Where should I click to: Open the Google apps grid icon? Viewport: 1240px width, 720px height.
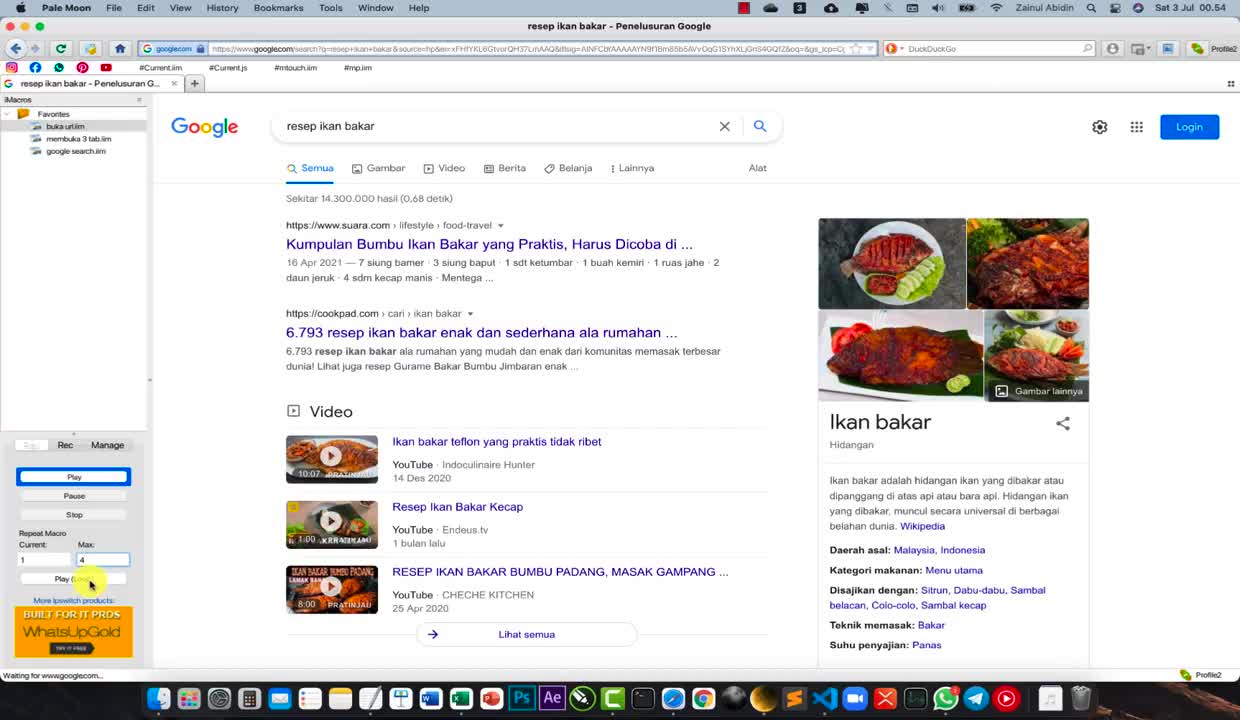click(x=1136, y=127)
